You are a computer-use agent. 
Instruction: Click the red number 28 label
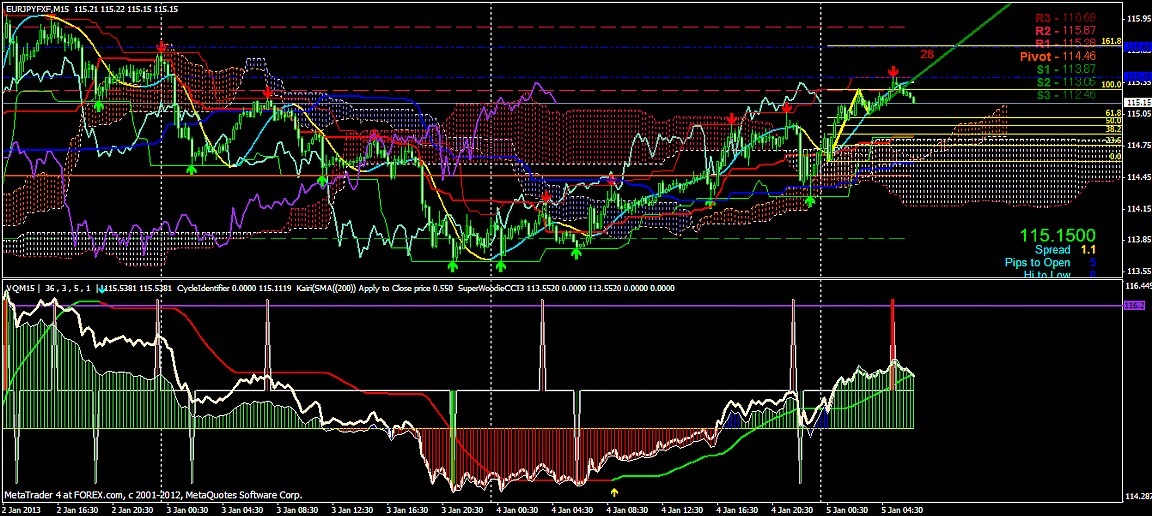(x=926, y=53)
